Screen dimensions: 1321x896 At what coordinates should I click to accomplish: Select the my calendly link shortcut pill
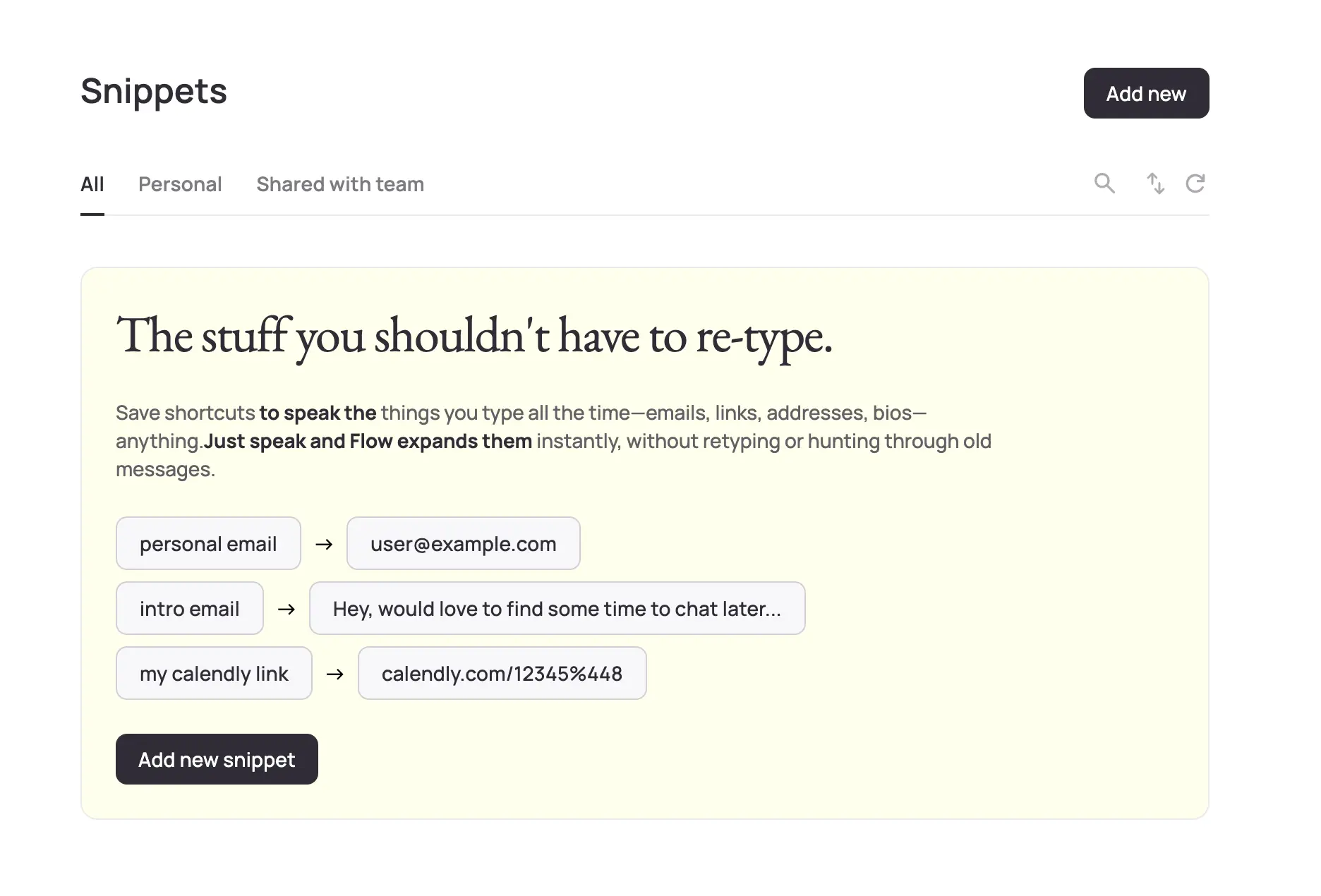tap(214, 673)
